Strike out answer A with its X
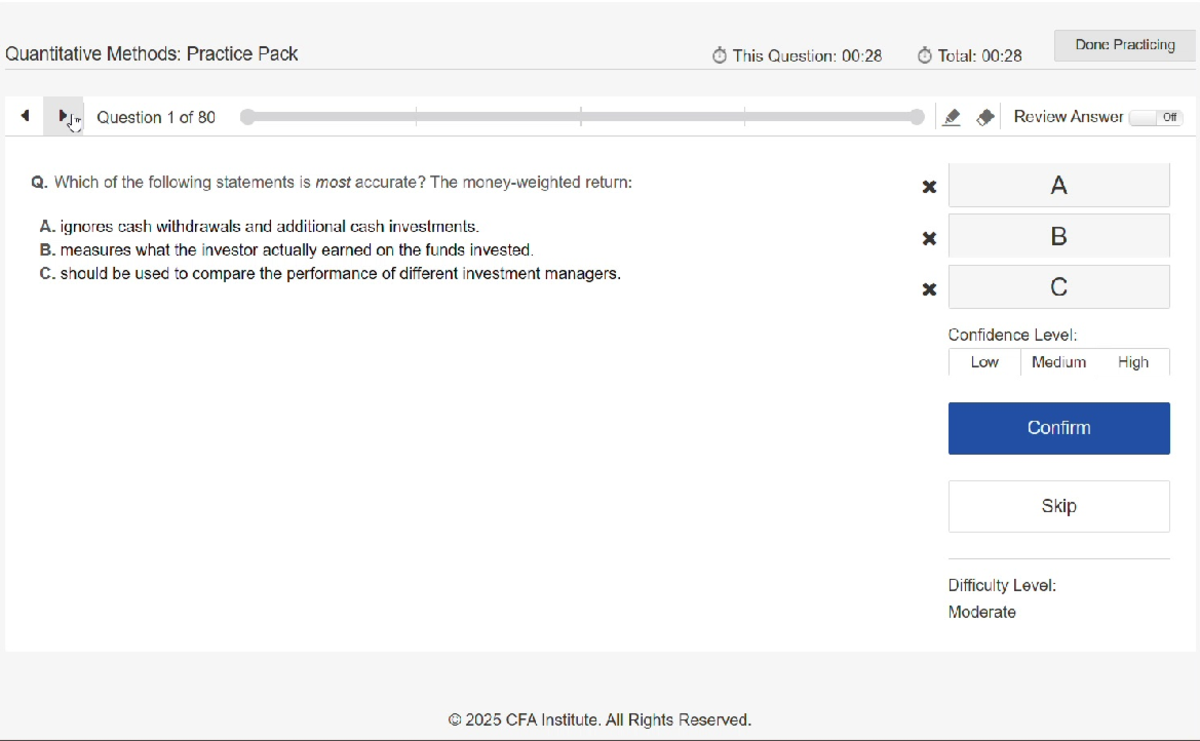The height and width of the screenshot is (741, 1200). (x=929, y=187)
